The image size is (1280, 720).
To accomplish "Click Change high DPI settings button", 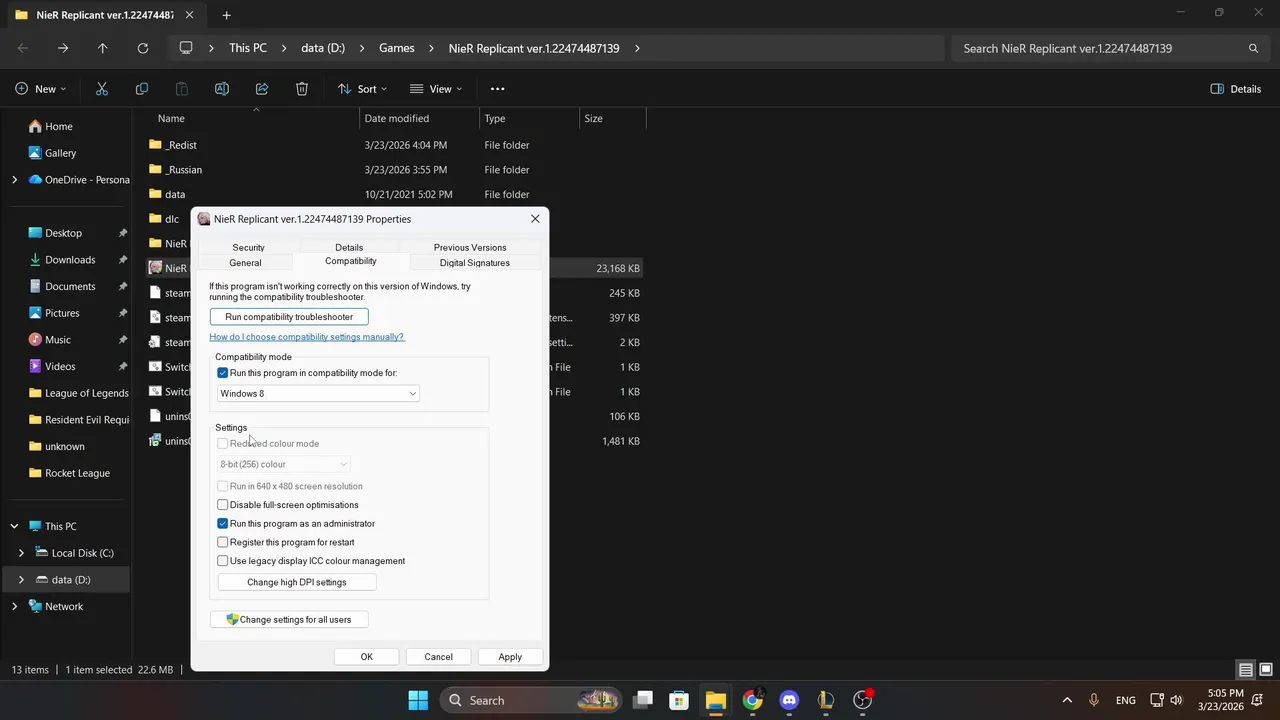I will pyautogui.click(x=297, y=582).
